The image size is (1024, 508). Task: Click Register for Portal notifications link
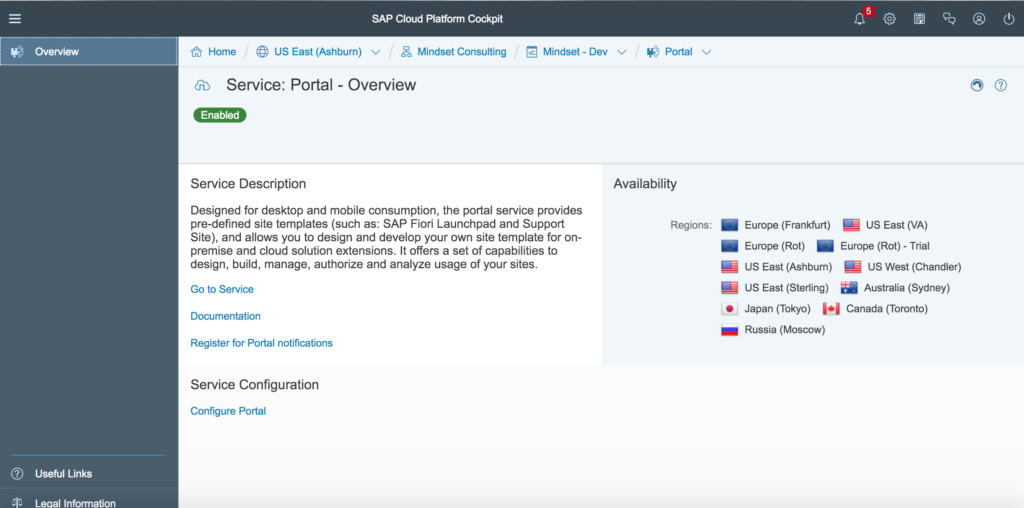coord(261,343)
